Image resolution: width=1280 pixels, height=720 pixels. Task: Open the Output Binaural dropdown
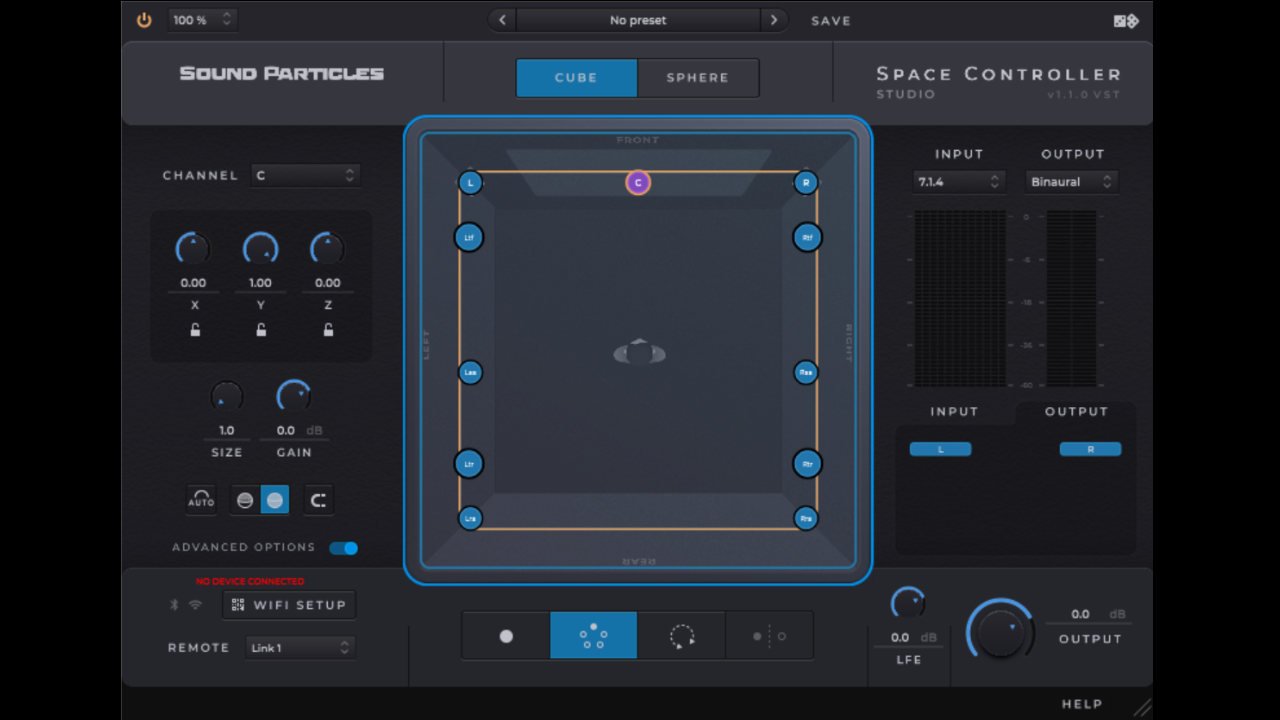click(x=1071, y=181)
